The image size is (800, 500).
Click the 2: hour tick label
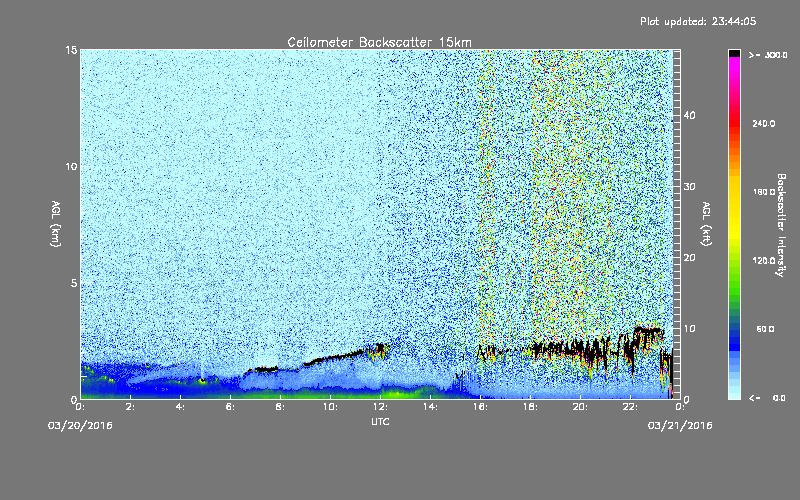pyautogui.click(x=131, y=407)
